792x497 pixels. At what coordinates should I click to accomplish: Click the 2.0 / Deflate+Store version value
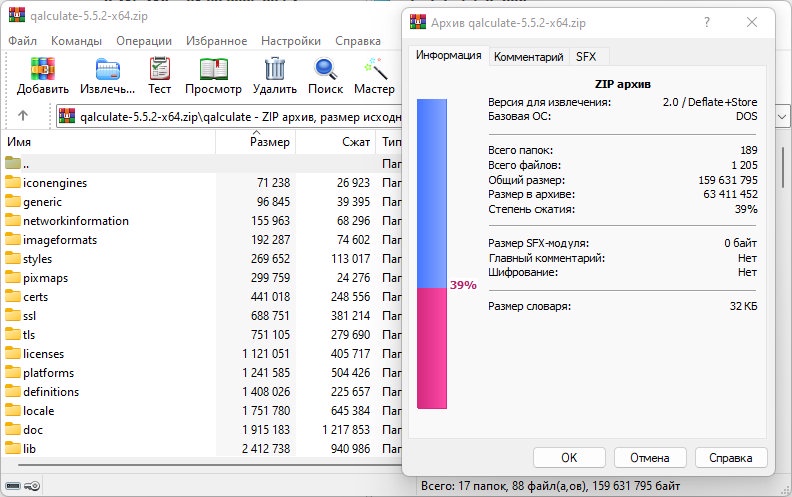pos(710,102)
